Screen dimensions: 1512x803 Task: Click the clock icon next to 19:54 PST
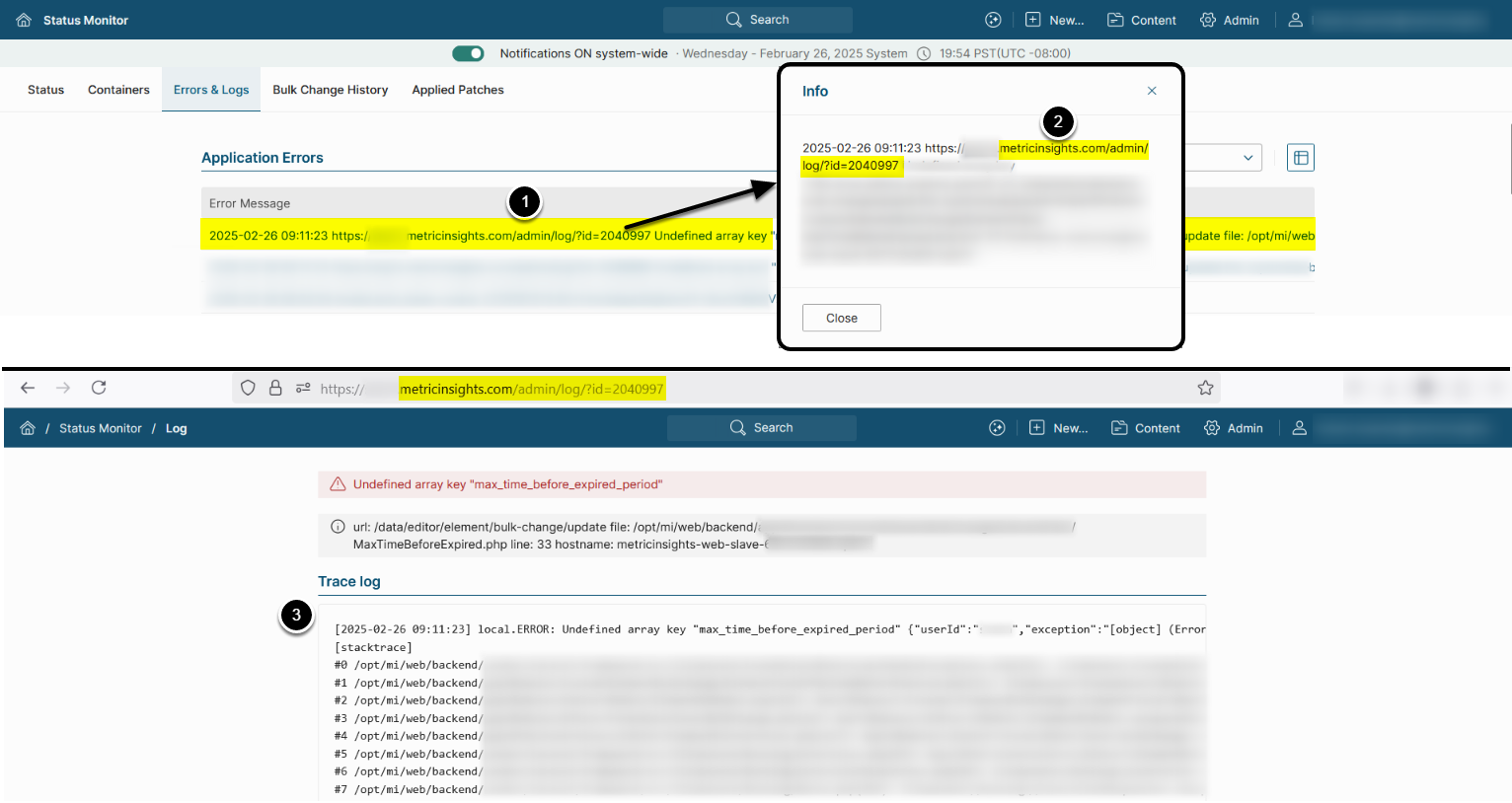(924, 53)
